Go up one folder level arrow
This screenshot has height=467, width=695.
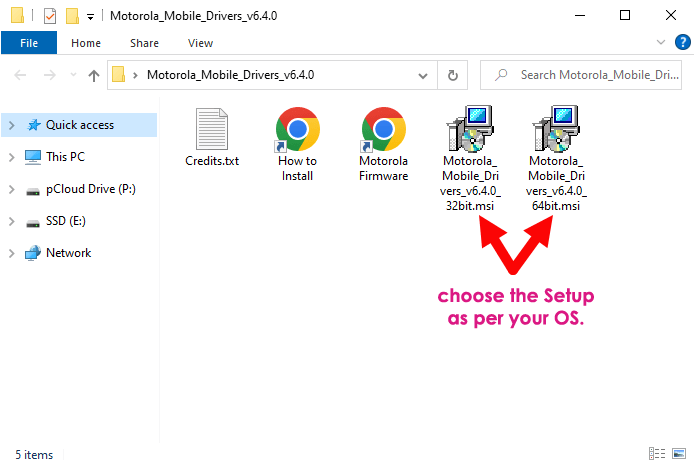94,76
